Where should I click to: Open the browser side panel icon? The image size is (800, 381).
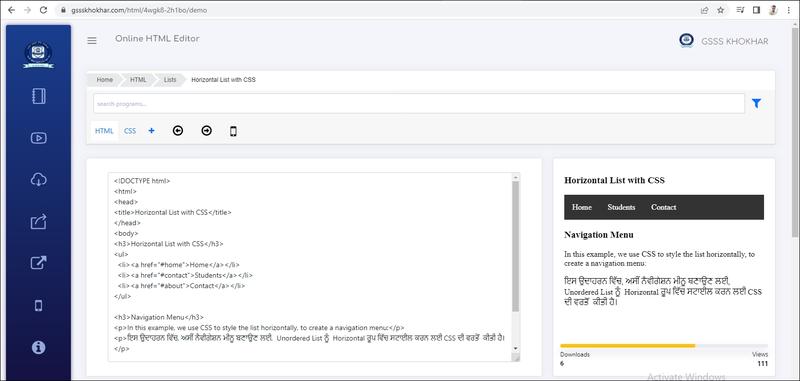coord(757,10)
